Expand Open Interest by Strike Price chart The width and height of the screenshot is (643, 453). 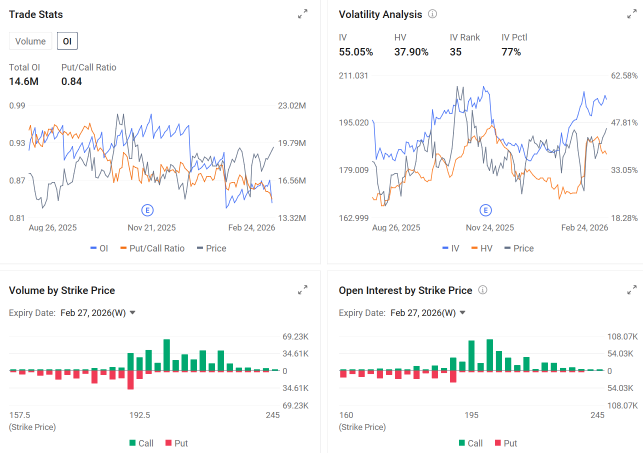(632, 290)
